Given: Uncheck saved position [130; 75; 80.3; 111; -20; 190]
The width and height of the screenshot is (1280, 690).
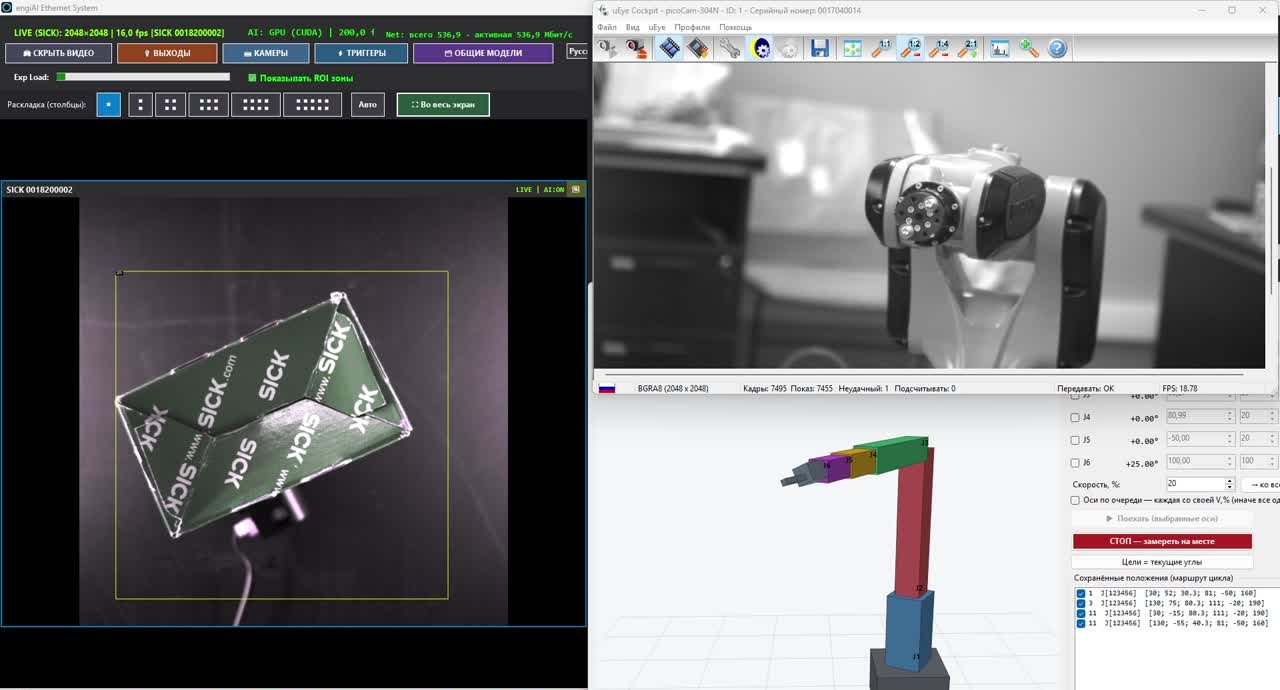Looking at the screenshot, I should pos(1081,603).
